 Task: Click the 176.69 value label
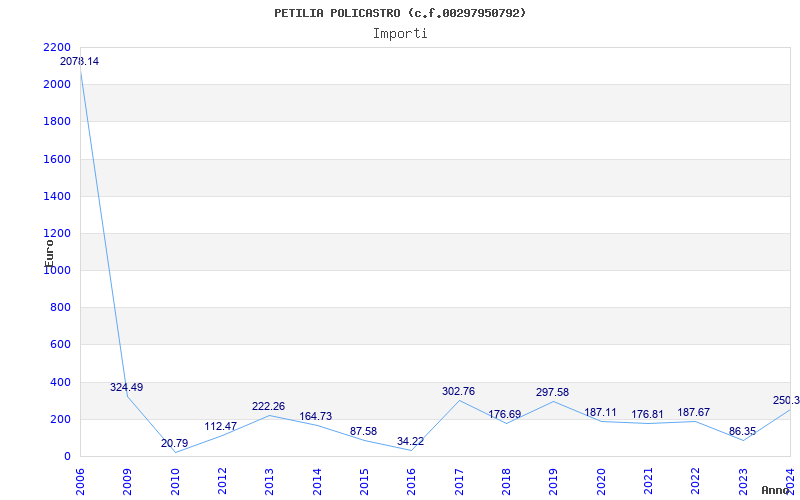[x=505, y=414]
